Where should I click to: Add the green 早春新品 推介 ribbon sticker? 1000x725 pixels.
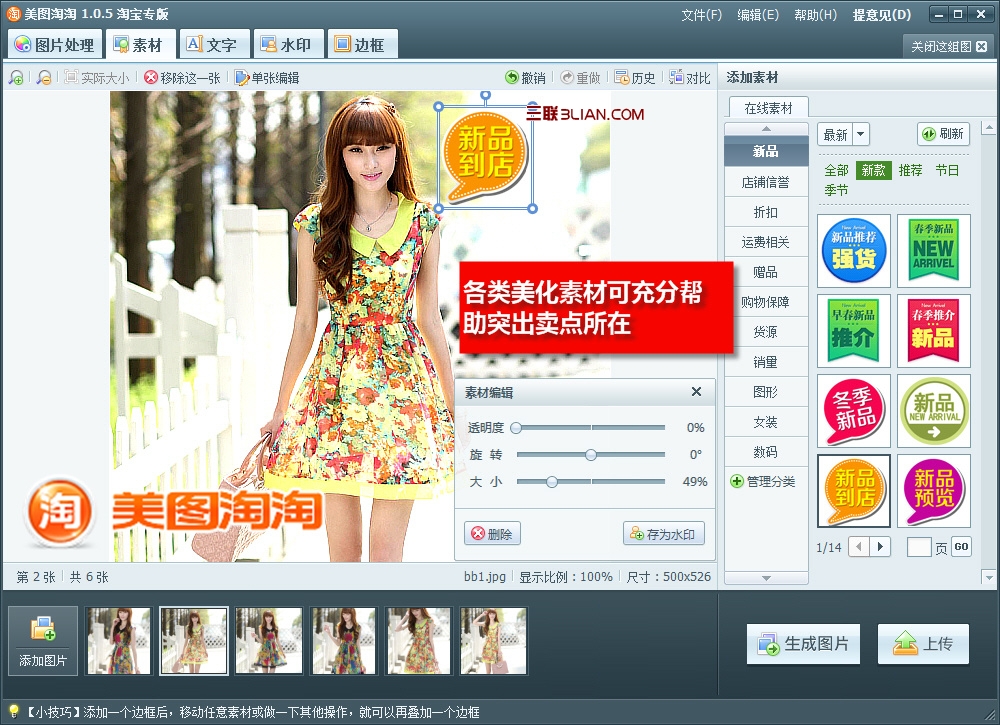pos(854,331)
